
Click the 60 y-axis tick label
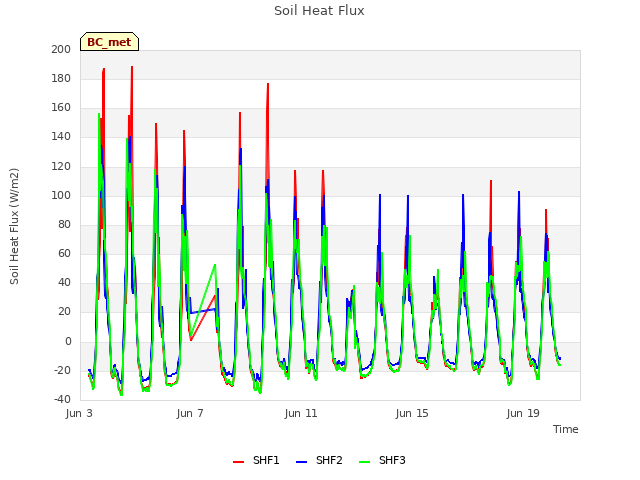[64, 253]
